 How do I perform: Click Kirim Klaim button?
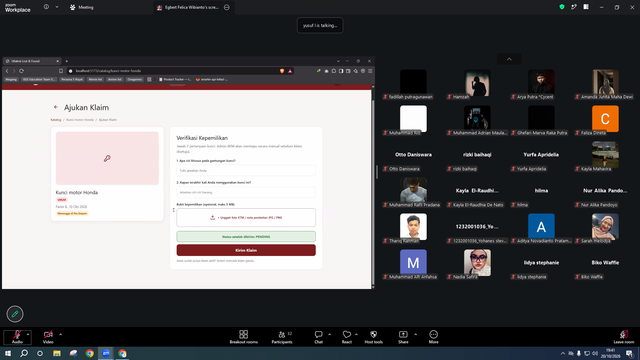coord(246,250)
